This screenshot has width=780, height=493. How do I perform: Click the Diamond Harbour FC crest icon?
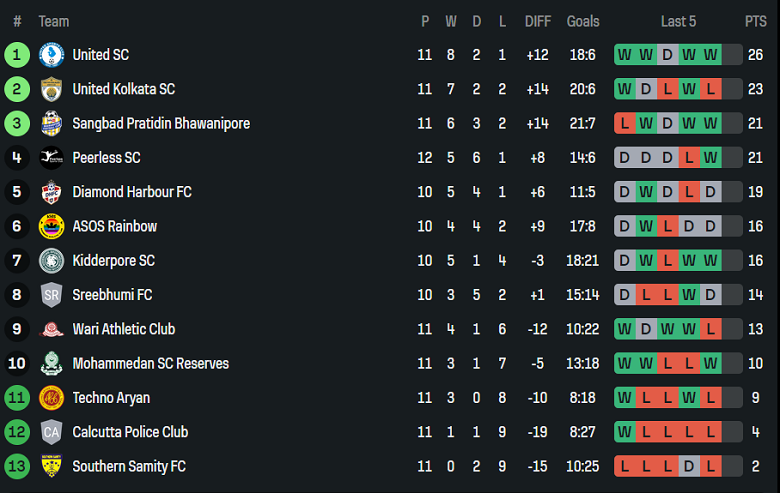click(51, 192)
